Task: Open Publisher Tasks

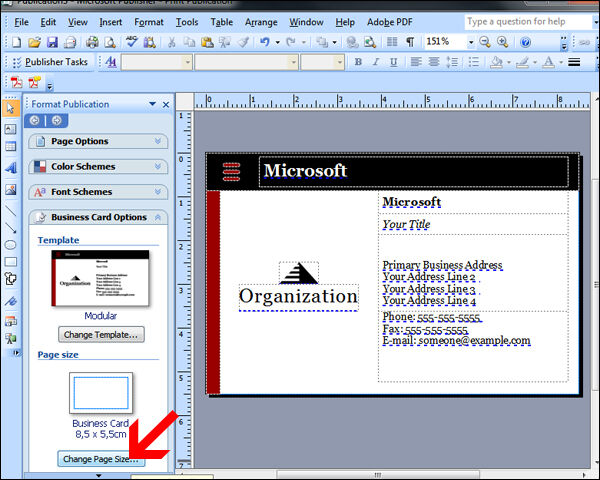Action: 51,62
